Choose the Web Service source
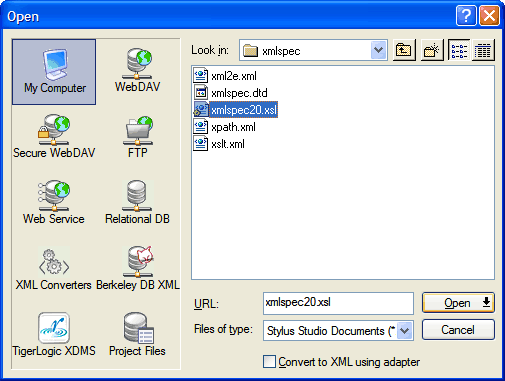Screen dimensions: 505x381 [54, 202]
